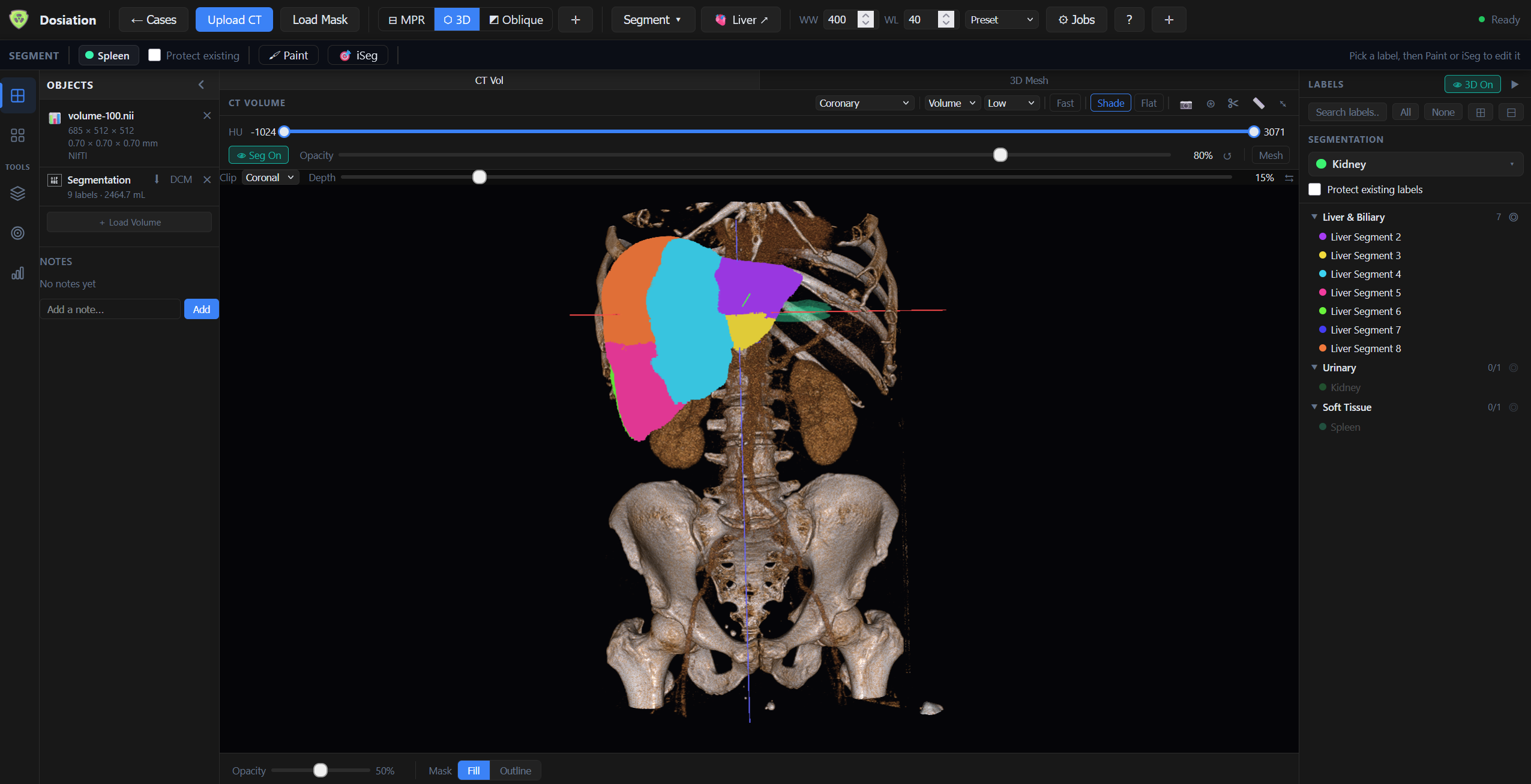
Task: Open the layout grid tool in left sidebar
Action: [18, 95]
